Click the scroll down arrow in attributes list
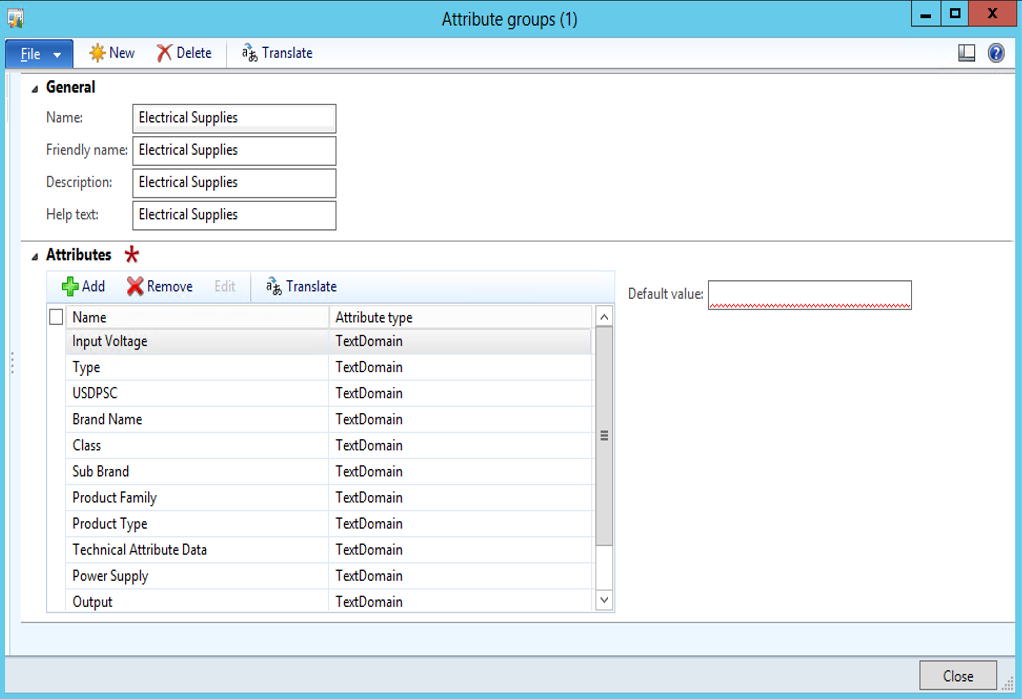Viewport: 1022px width, 699px height. click(x=604, y=600)
